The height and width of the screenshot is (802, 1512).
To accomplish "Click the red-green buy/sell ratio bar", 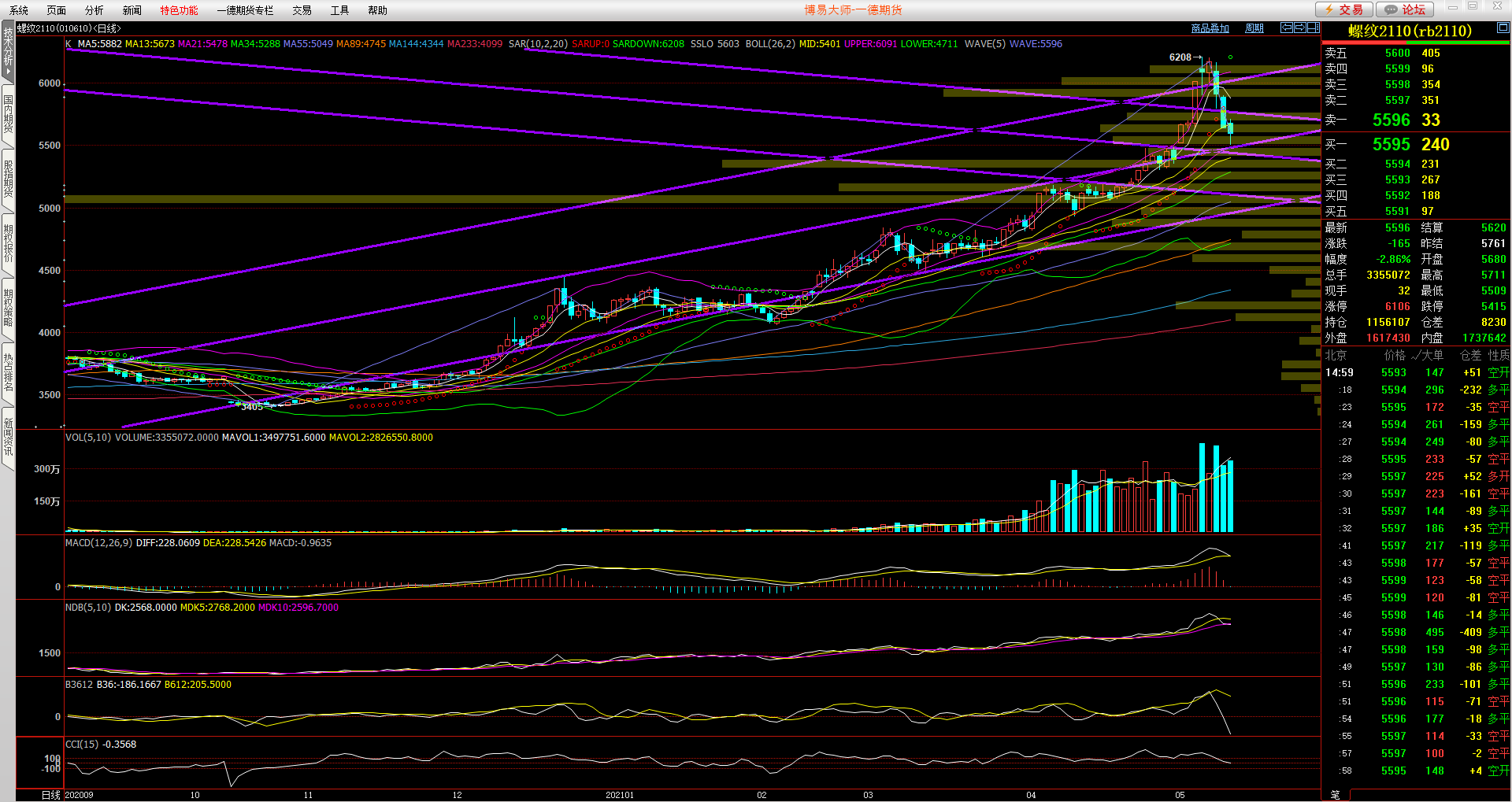I will click(x=1415, y=43).
